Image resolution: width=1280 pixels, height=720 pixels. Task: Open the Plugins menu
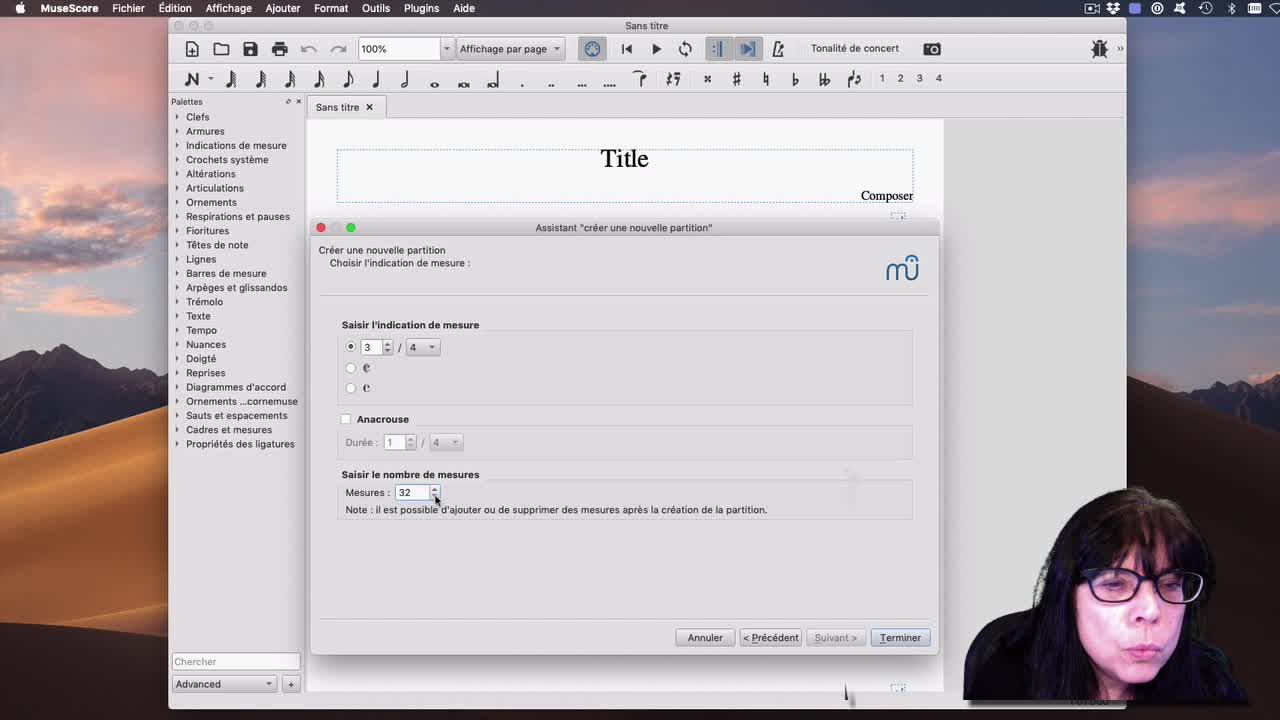(x=421, y=8)
